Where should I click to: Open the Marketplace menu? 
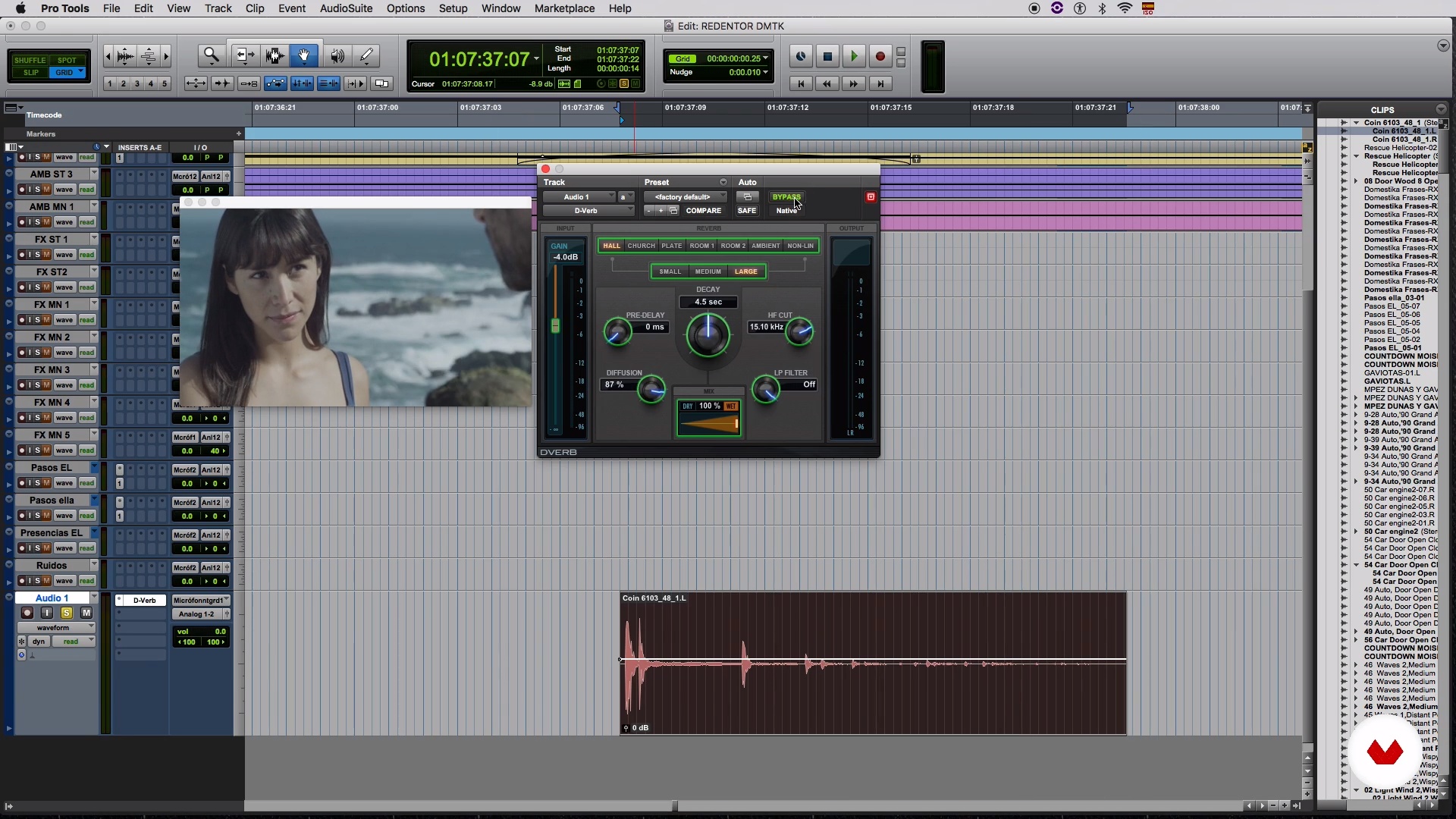pos(564,8)
